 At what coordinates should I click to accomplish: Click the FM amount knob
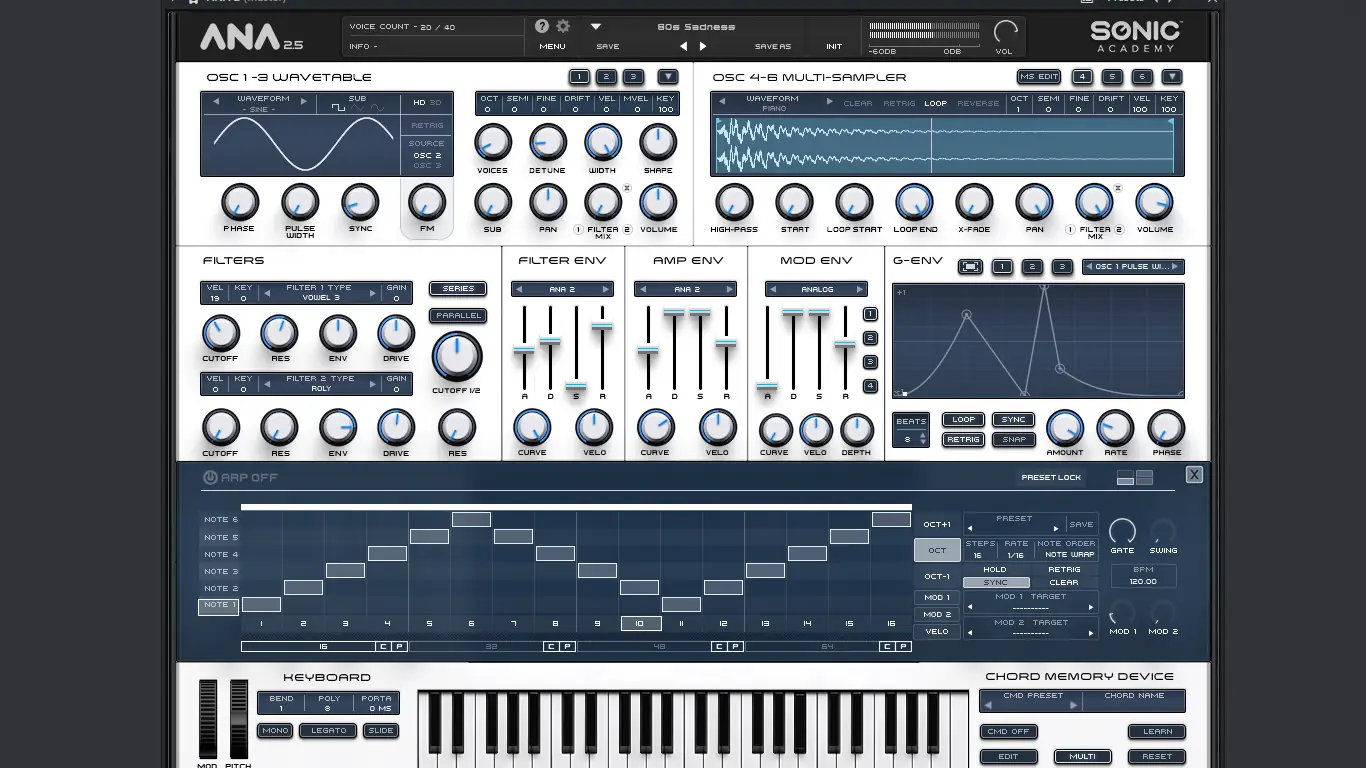[x=427, y=203]
